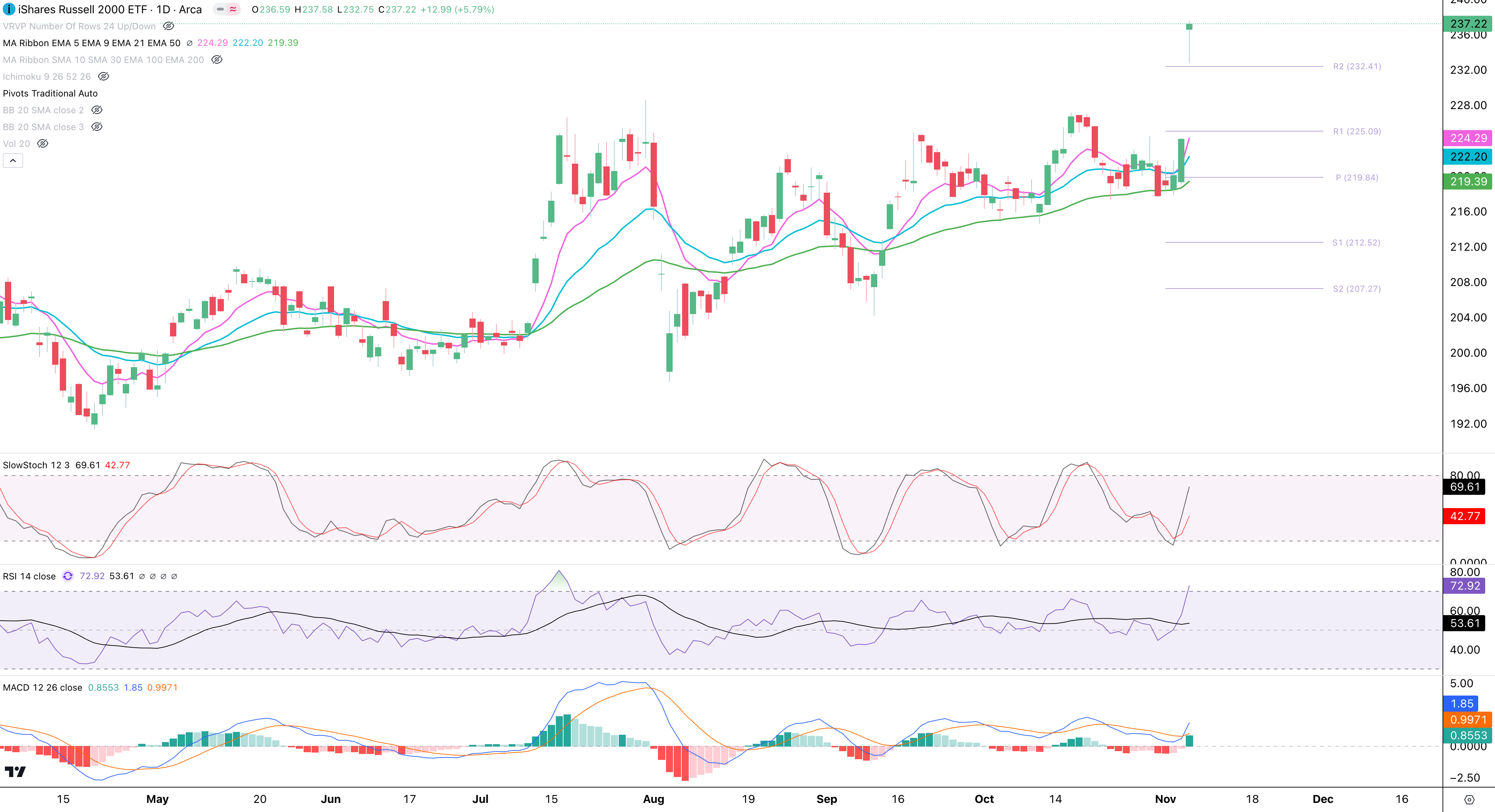The image size is (1495, 812).
Task: Show the hidden VRVP indicator
Action: pyautogui.click(x=168, y=26)
